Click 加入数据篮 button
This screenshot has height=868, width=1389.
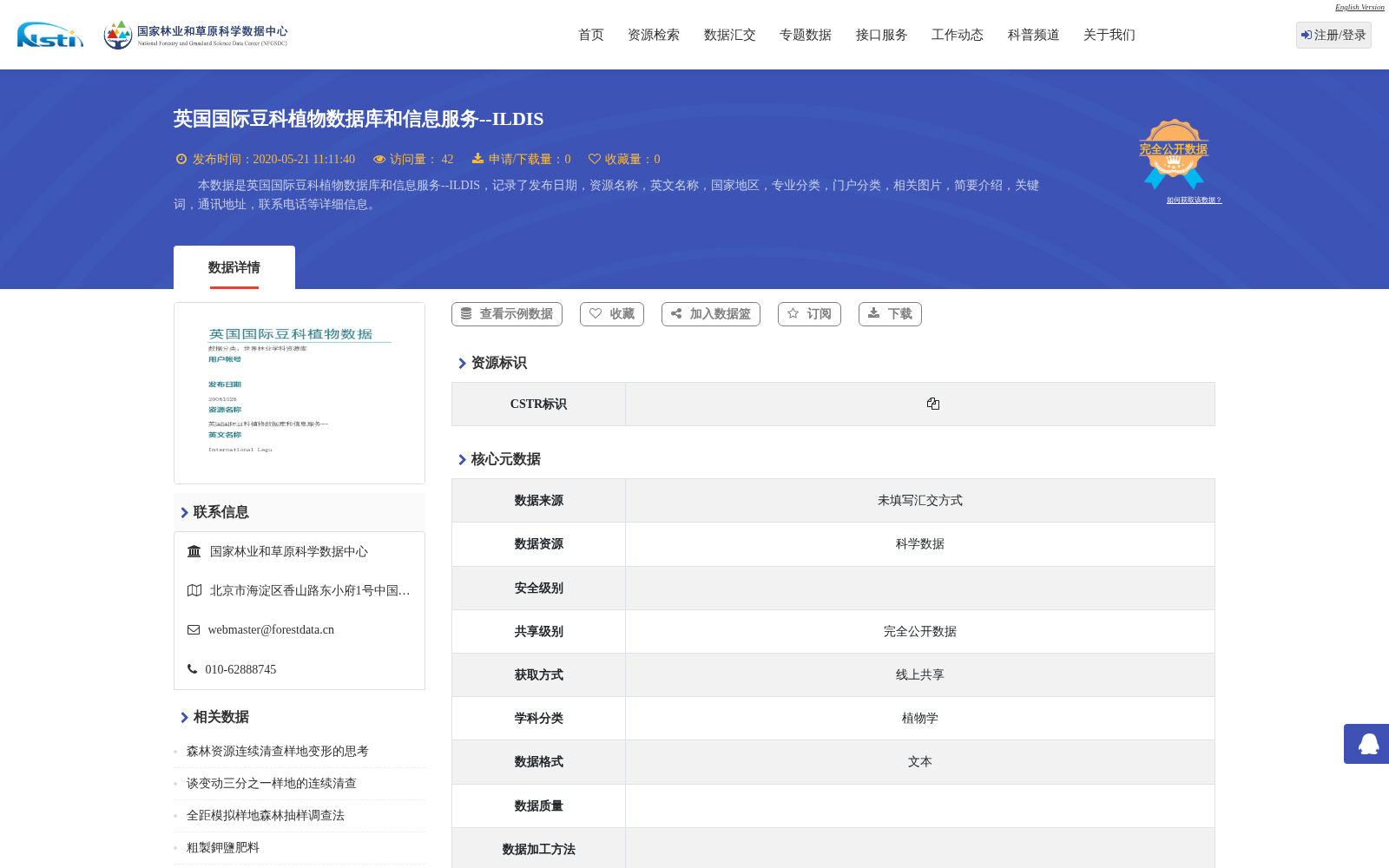click(711, 314)
